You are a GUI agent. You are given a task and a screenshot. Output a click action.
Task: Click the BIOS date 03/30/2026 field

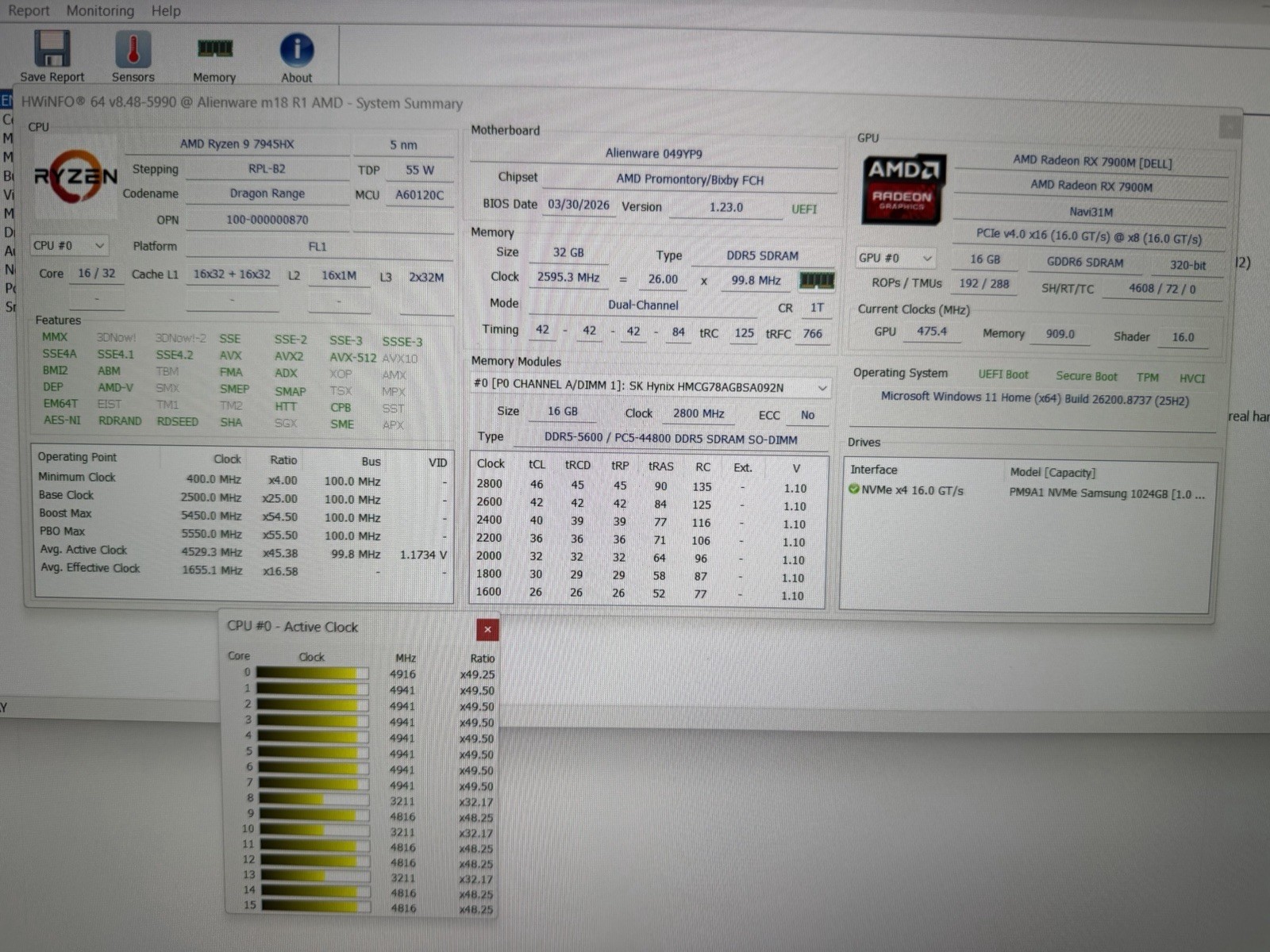coord(578,205)
